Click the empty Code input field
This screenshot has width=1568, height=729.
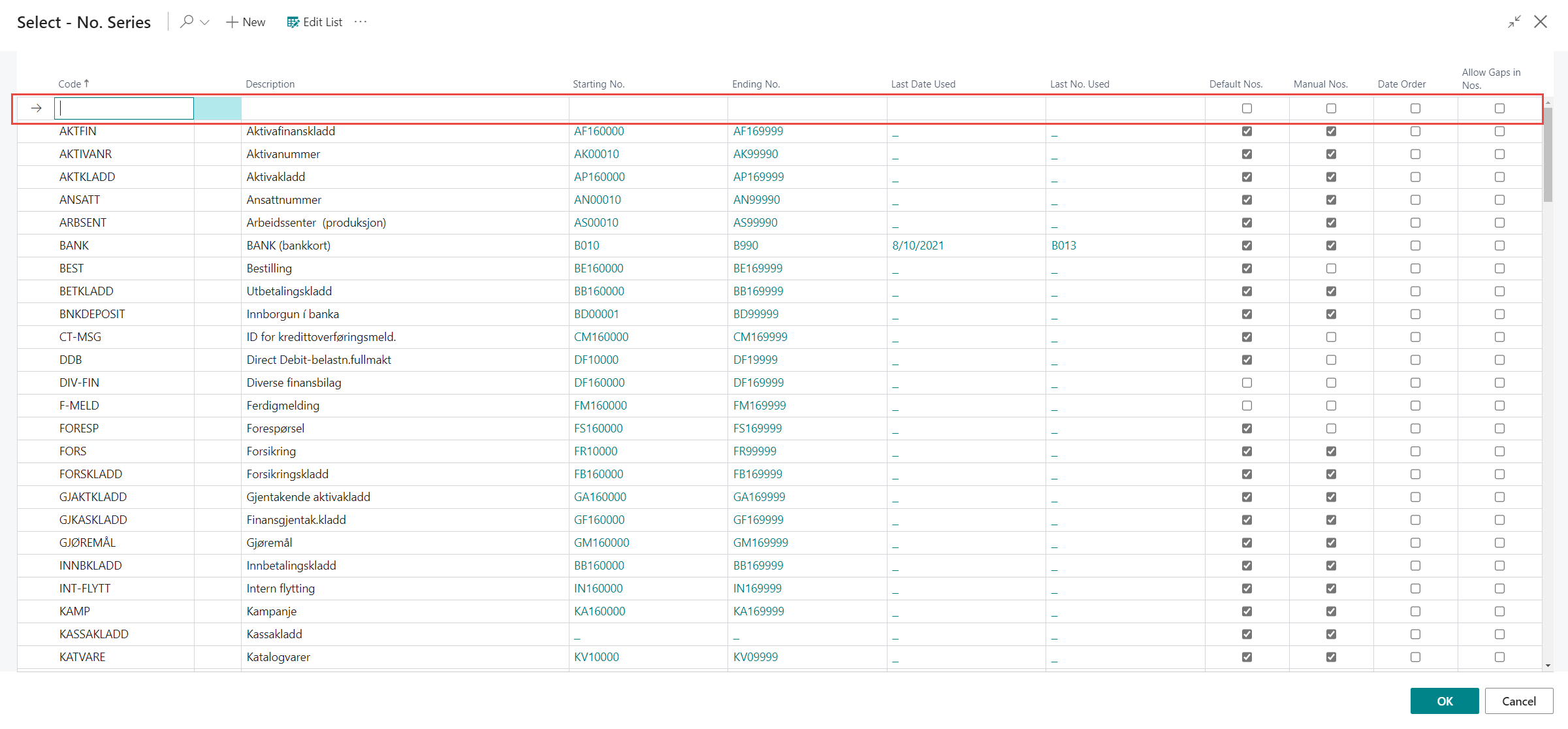pyautogui.click(x=124, y=108)
